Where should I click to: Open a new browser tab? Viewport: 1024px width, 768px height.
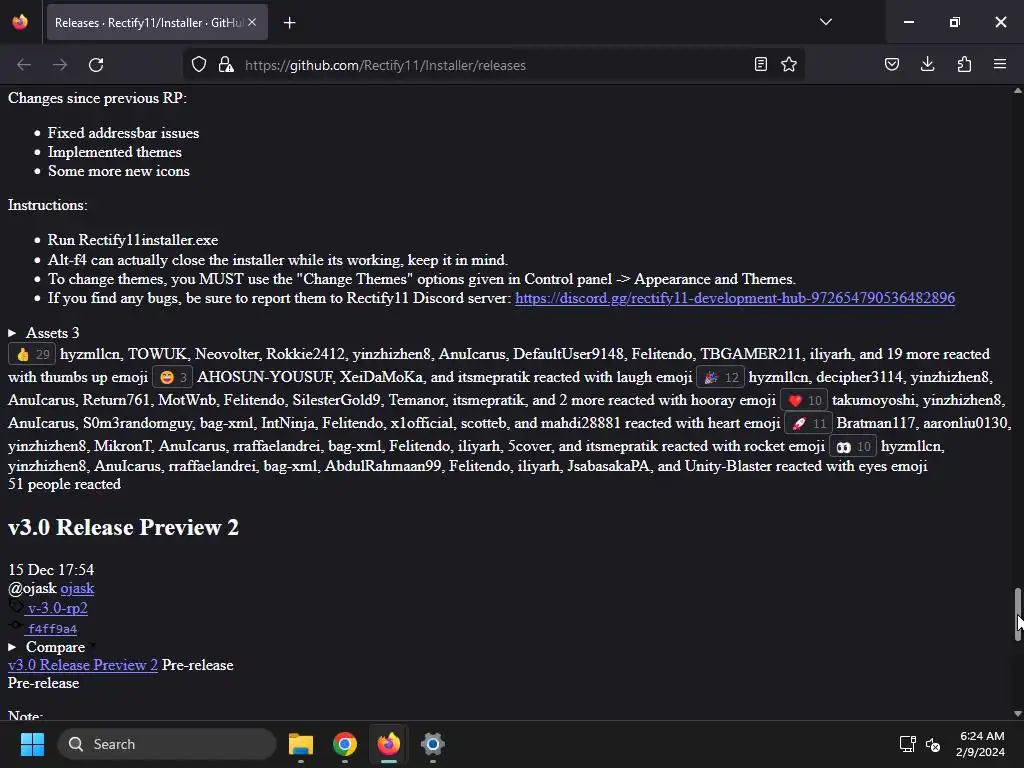(x=289, y=23)
